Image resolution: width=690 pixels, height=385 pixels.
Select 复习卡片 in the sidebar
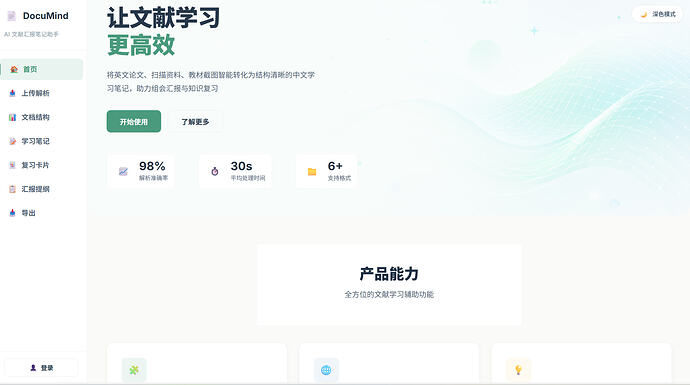click(41, 165)
